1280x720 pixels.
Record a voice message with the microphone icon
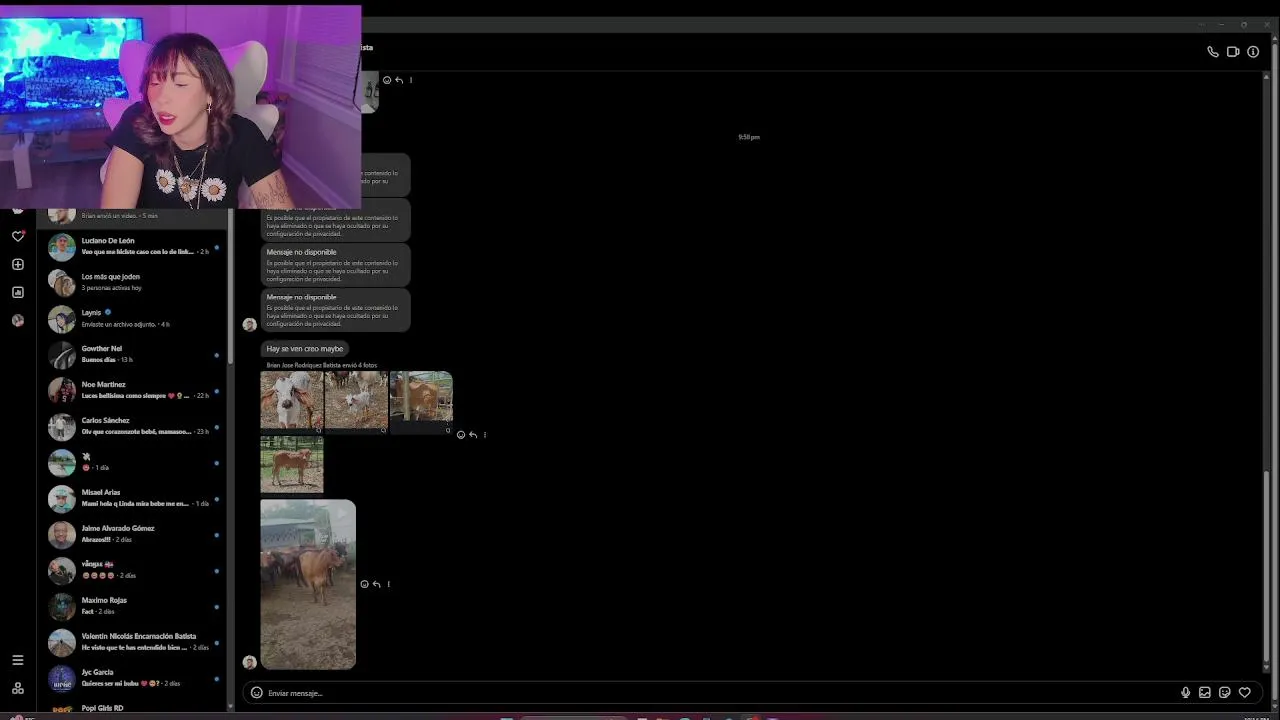point(1186,693)
